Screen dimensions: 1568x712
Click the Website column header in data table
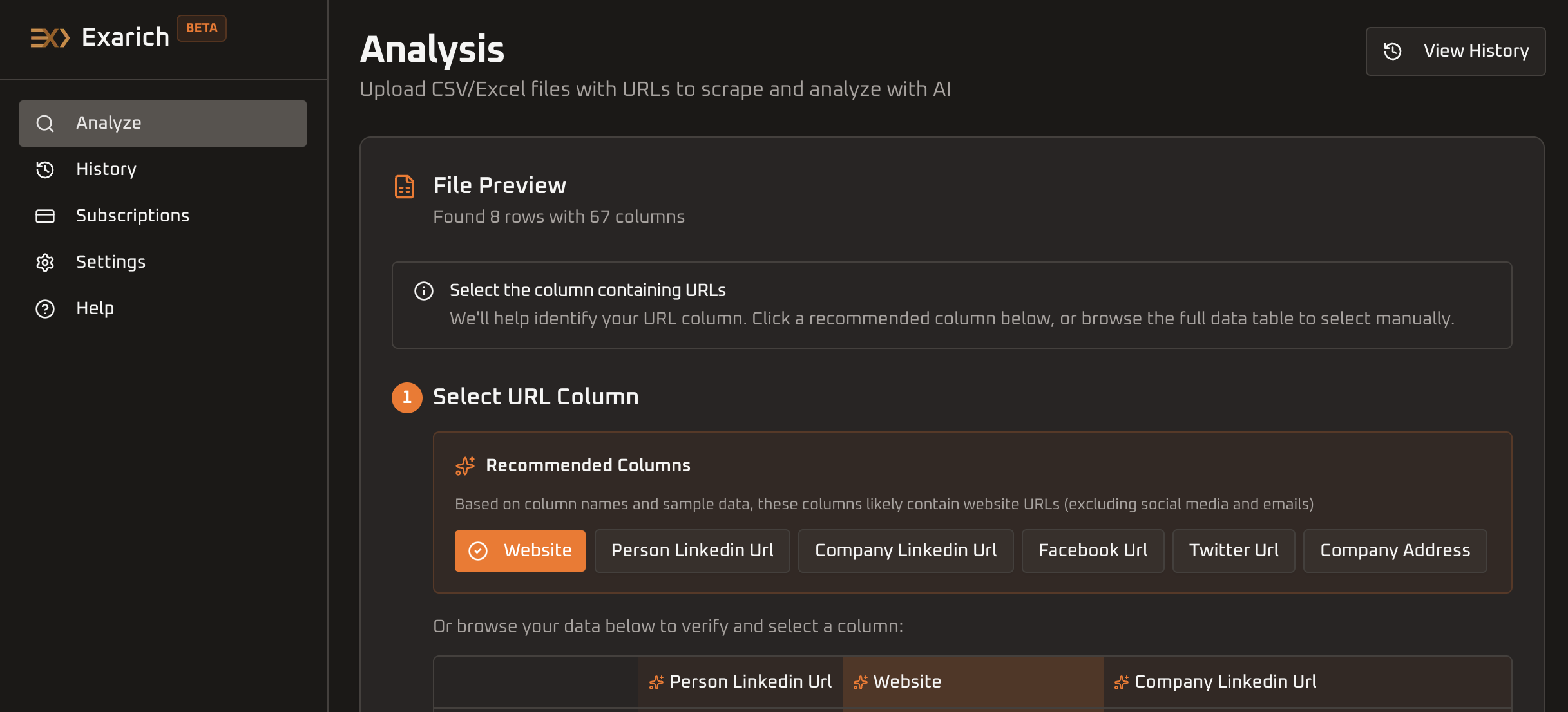(906, 682)
